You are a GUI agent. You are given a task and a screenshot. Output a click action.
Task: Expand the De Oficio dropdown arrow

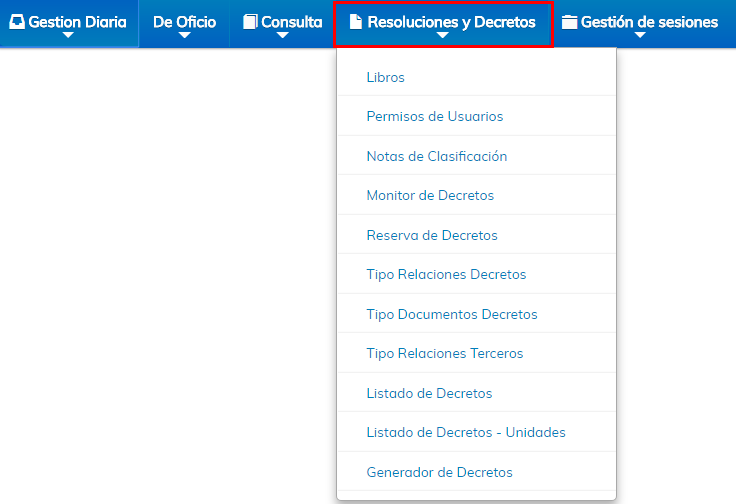coord(184,35)
